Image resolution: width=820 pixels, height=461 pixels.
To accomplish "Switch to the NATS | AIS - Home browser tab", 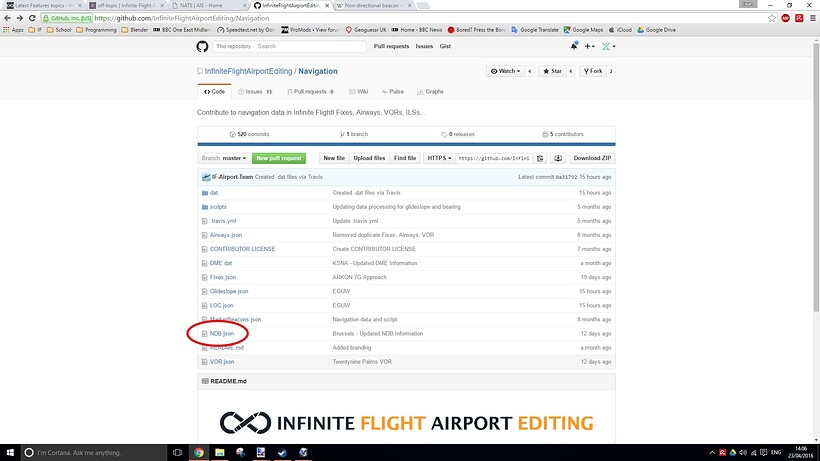I will (x=208, y=5).
